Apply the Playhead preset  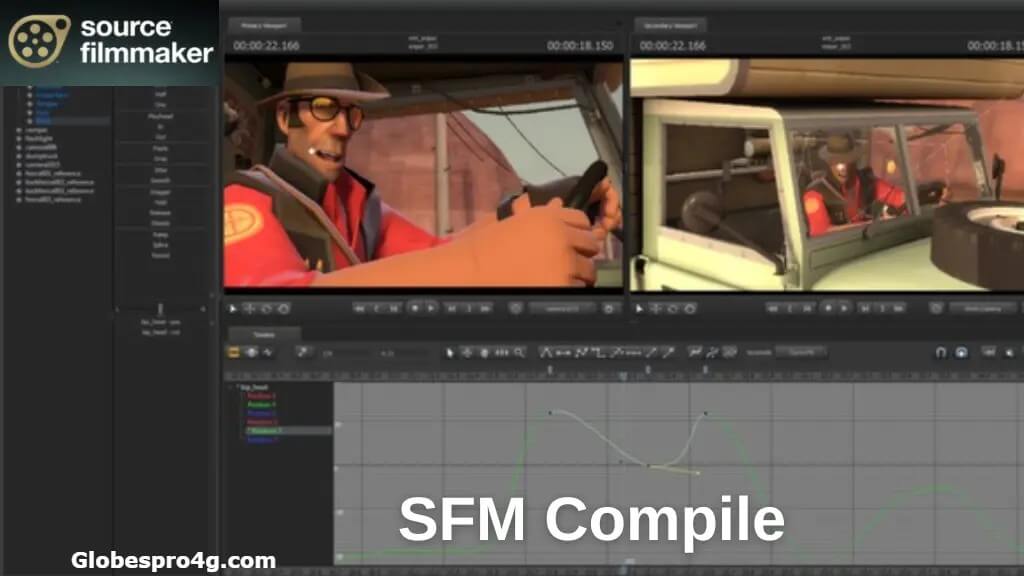160,116
